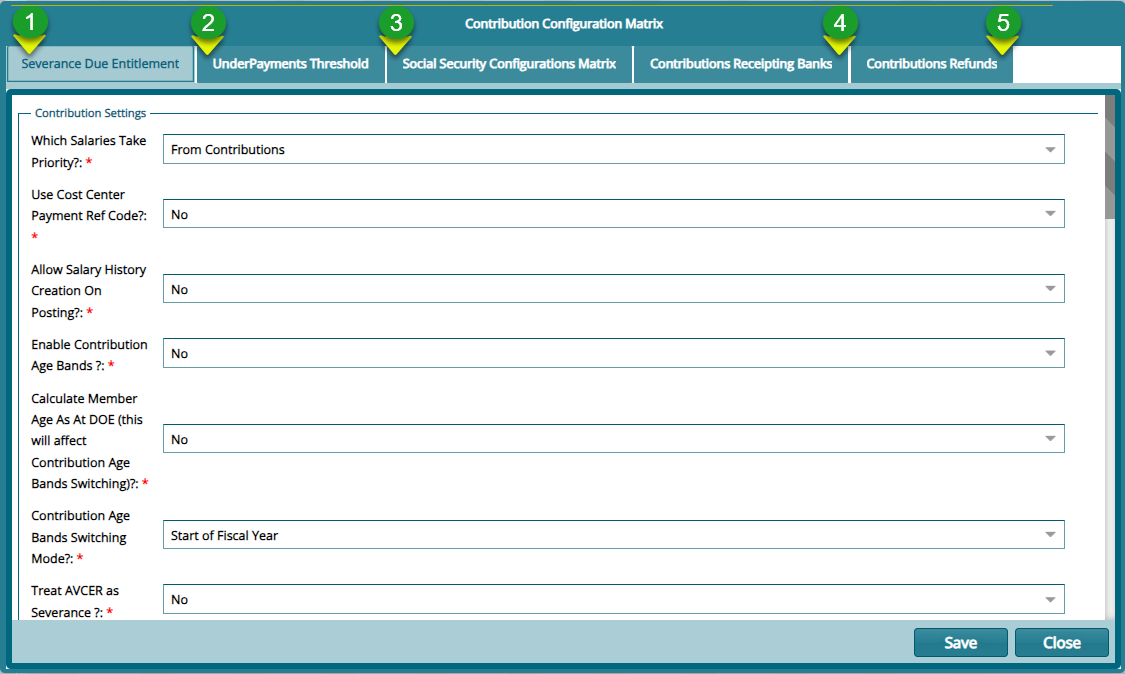
Task: Select the Contributions Refunds tab
Action: point(931,63)
